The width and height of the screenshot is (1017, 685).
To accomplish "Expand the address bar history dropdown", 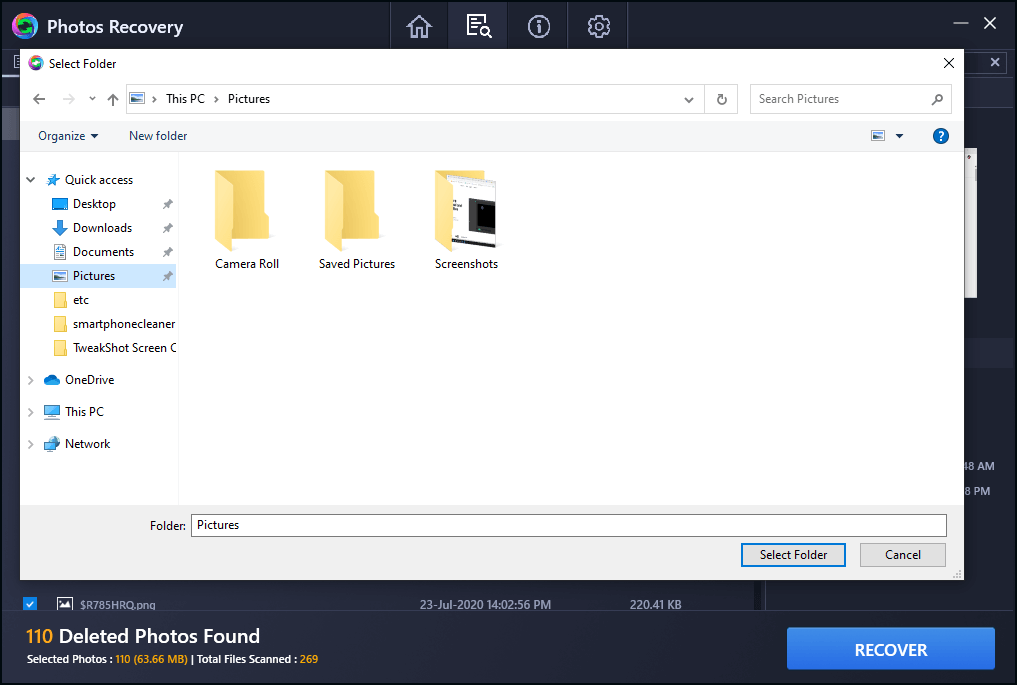I will point(689,100).
